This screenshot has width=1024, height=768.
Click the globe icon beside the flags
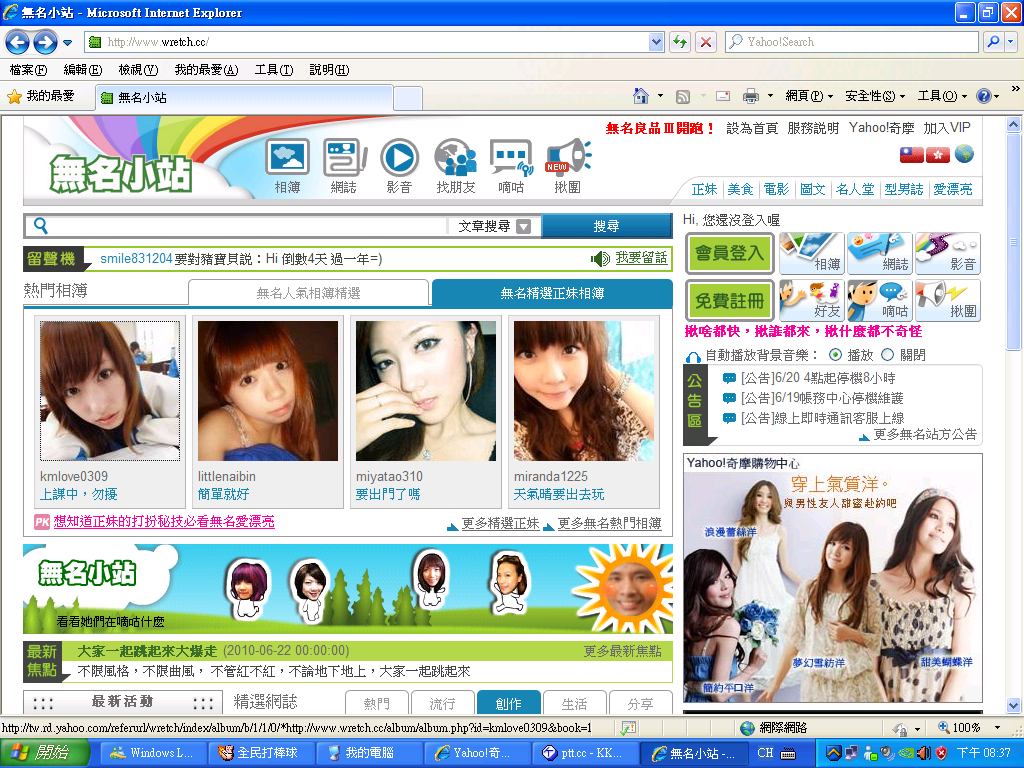tap(964, 154)
